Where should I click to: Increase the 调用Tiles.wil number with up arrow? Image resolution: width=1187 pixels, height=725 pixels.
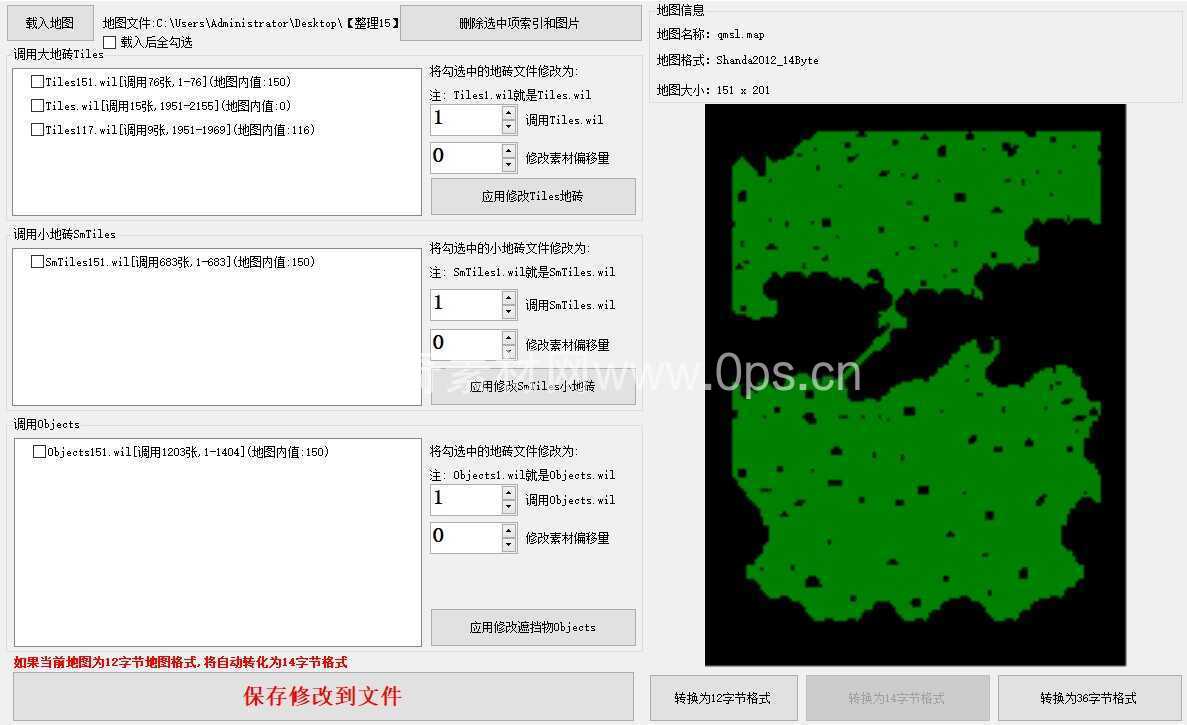[x=509, y=113]
